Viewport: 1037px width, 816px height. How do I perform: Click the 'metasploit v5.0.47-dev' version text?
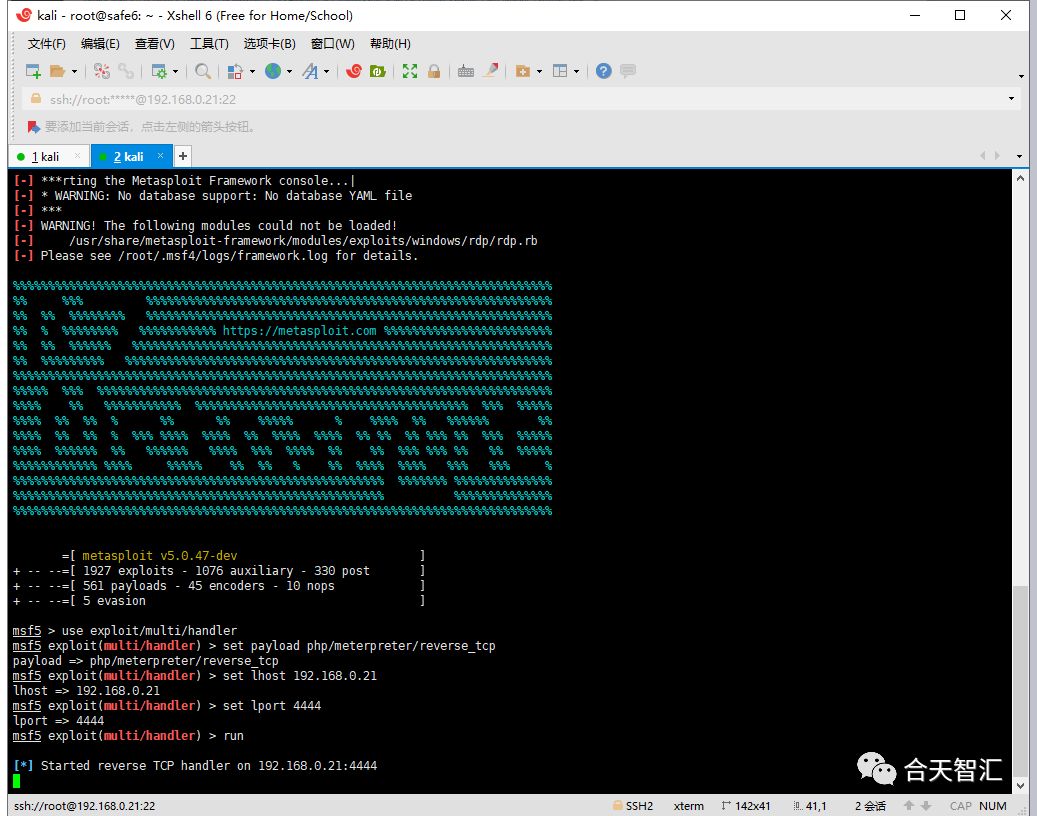point(159,555)
